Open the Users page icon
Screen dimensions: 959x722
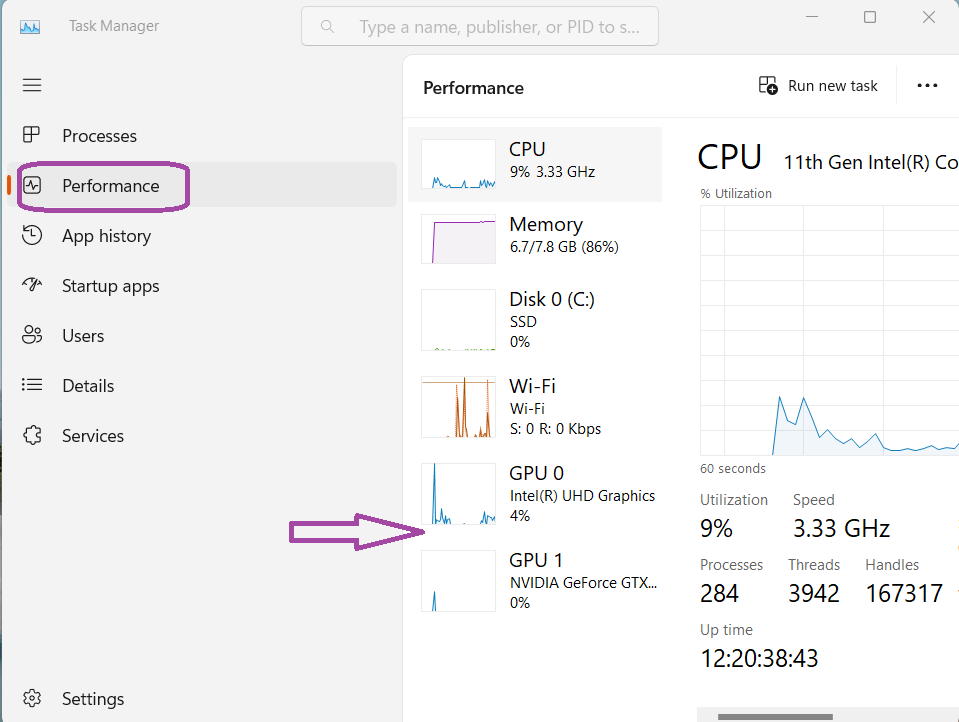click(x=32, y=335)
